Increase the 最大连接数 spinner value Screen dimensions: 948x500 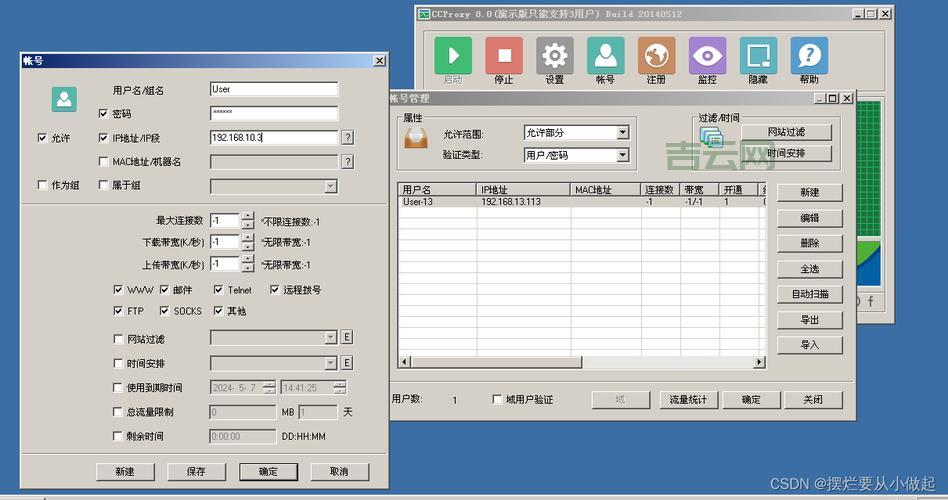[247, 216]
